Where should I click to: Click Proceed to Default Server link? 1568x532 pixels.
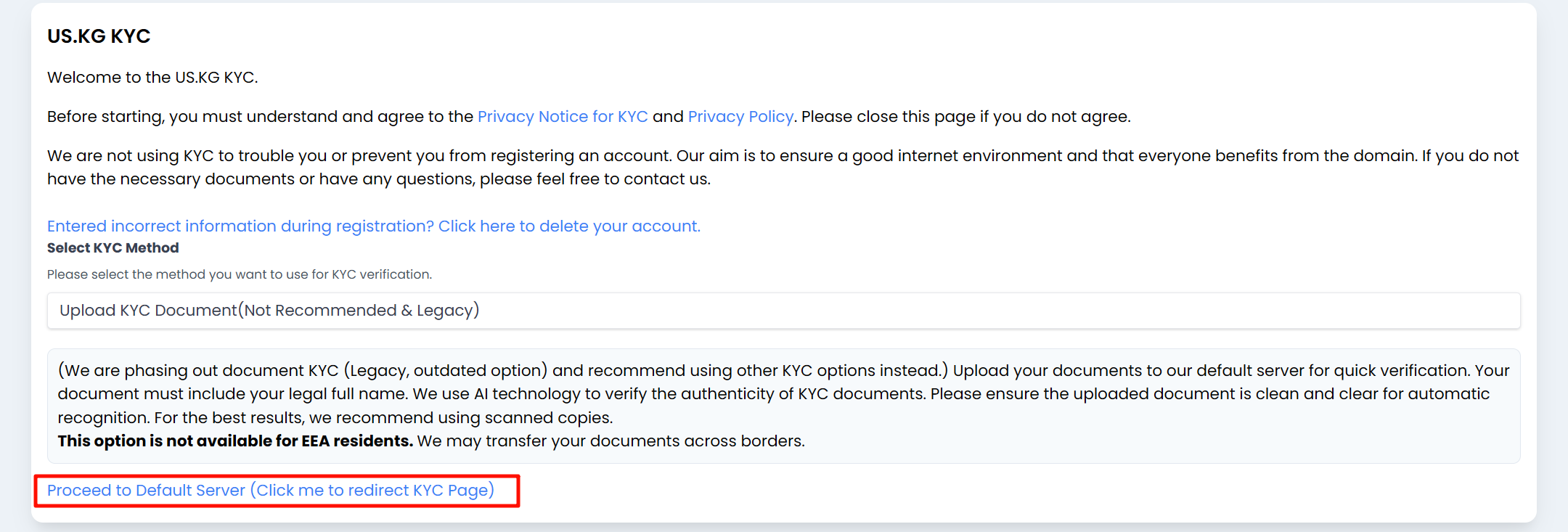(270, 491)
